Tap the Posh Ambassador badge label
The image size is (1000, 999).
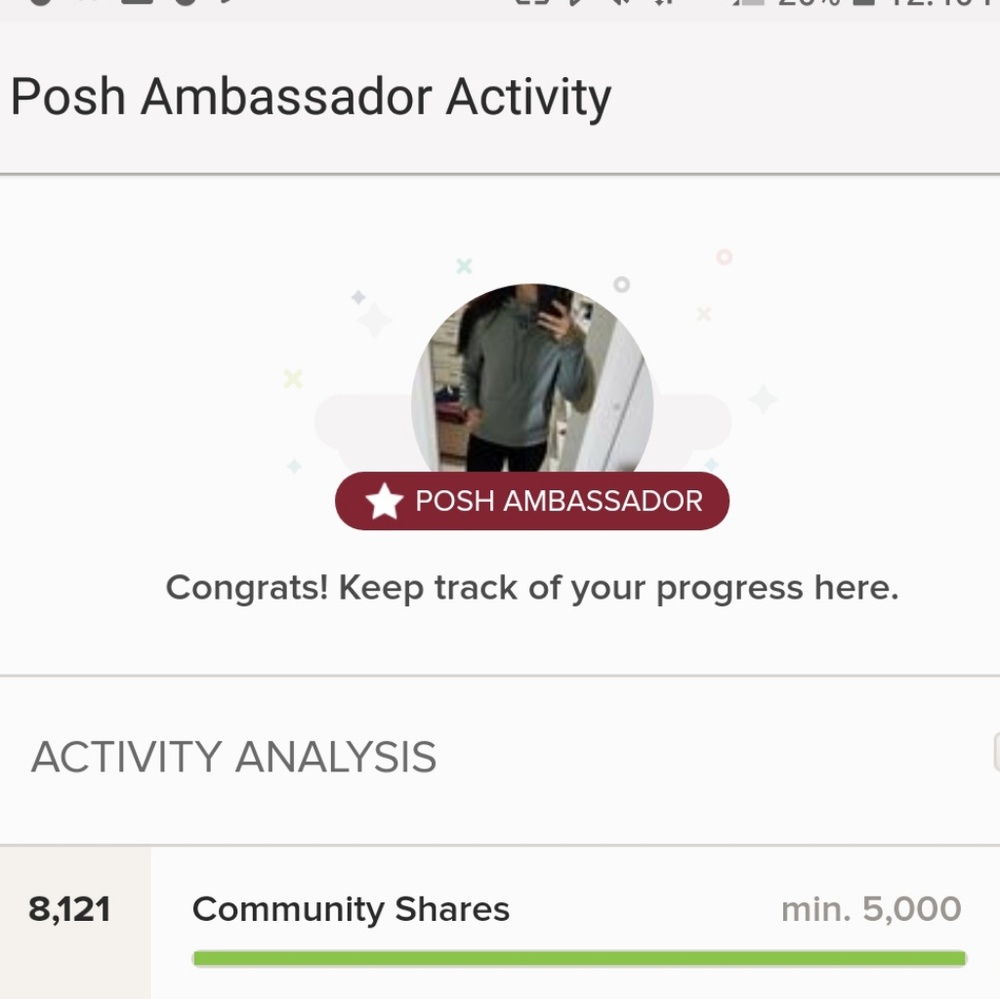558,501
